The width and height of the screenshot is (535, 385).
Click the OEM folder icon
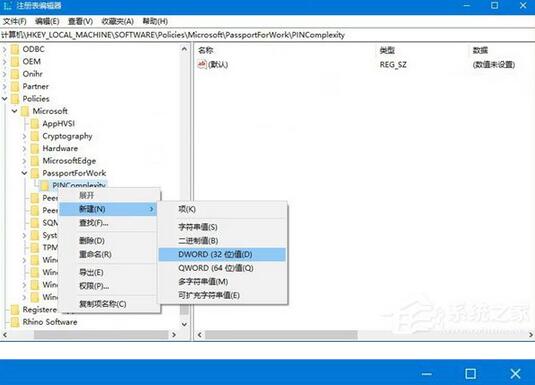tap(15, 62)
